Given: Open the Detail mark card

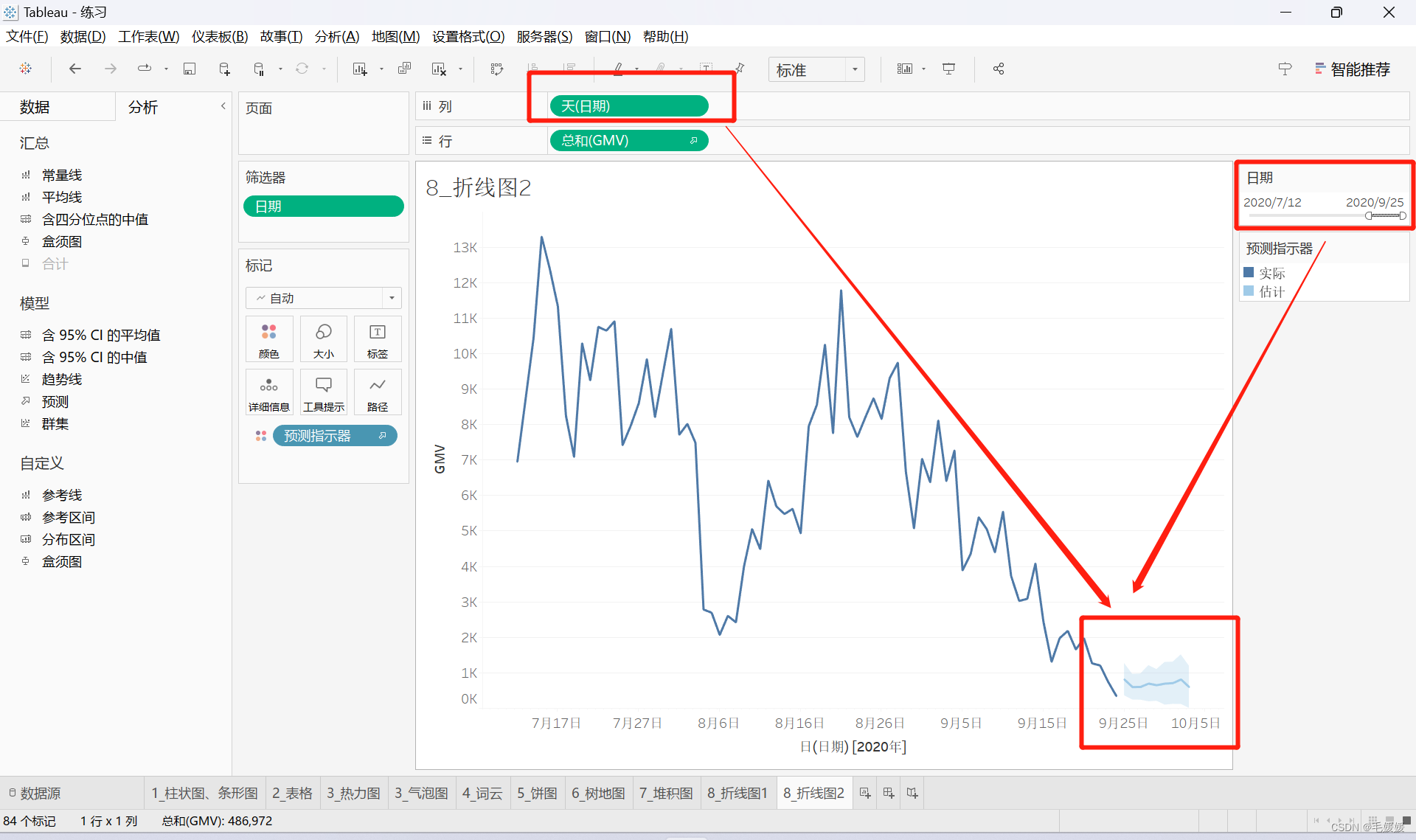Looking at the screenshot, I should [x=269, y=392].
